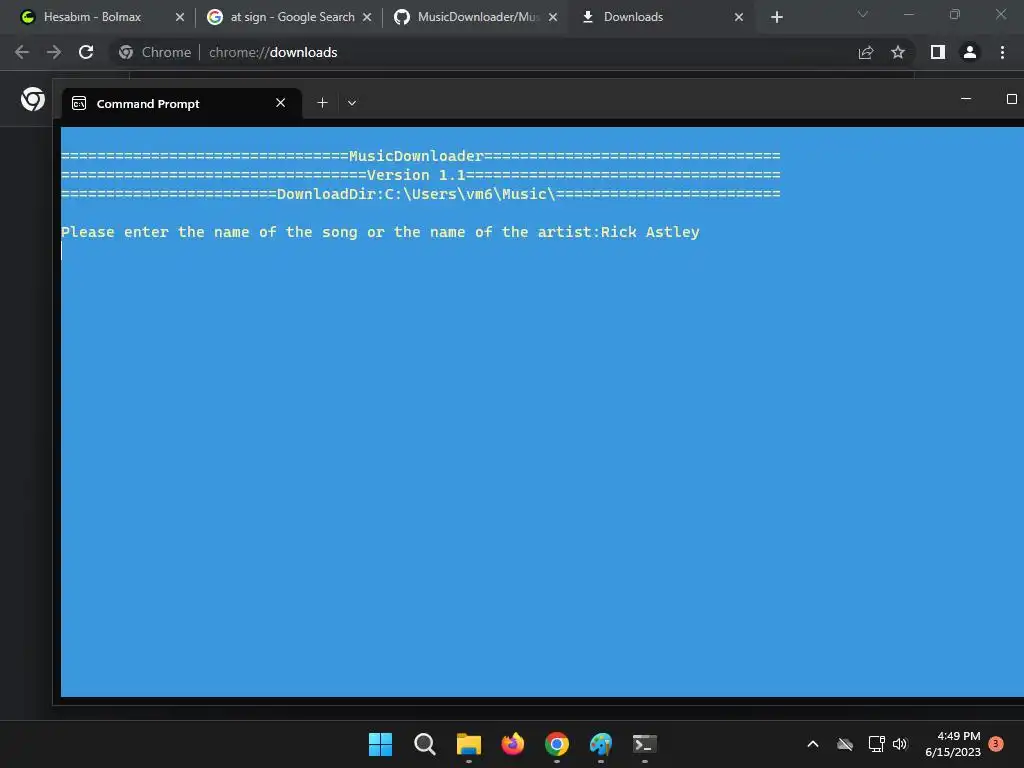Click the OneDrive cloud tray icon

pyautogui.click(x=845, y=744)
